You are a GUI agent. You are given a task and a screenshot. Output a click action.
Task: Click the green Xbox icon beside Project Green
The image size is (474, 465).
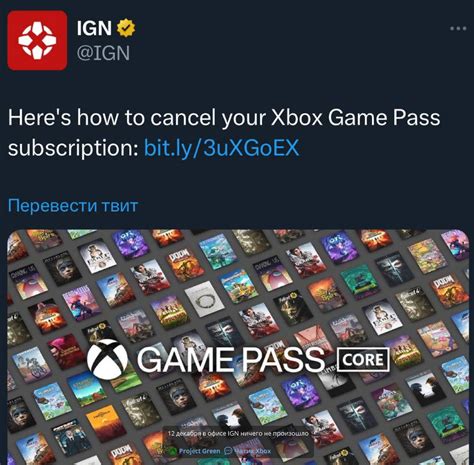(173, 451)
